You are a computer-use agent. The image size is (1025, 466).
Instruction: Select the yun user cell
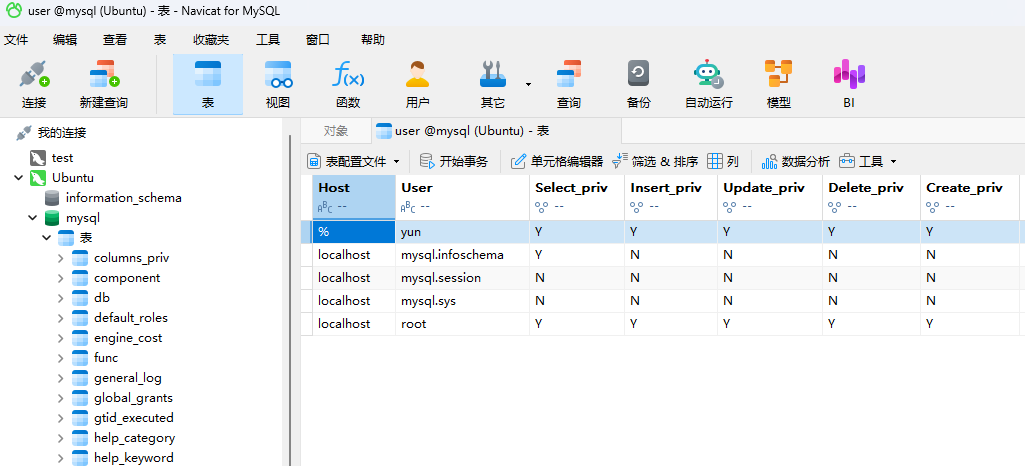pyautogui.click(x=462, y=231)
